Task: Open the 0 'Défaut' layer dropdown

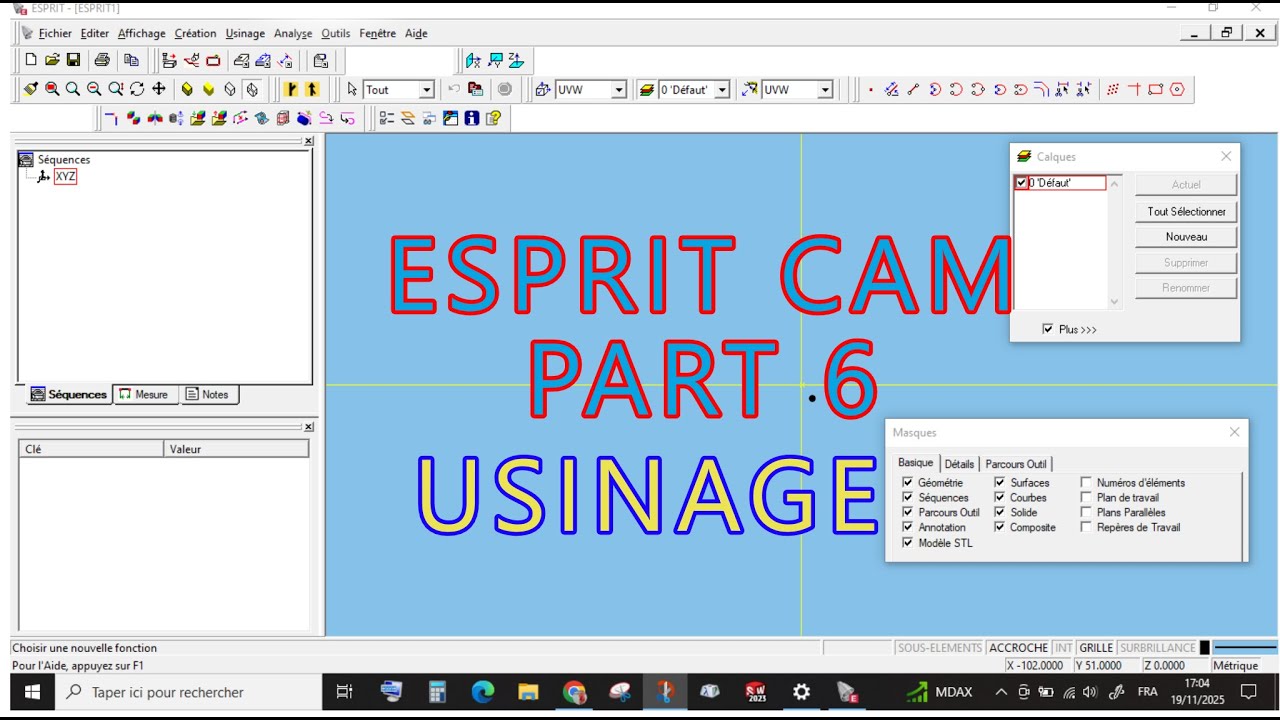Action: click(x=722, y=90)
